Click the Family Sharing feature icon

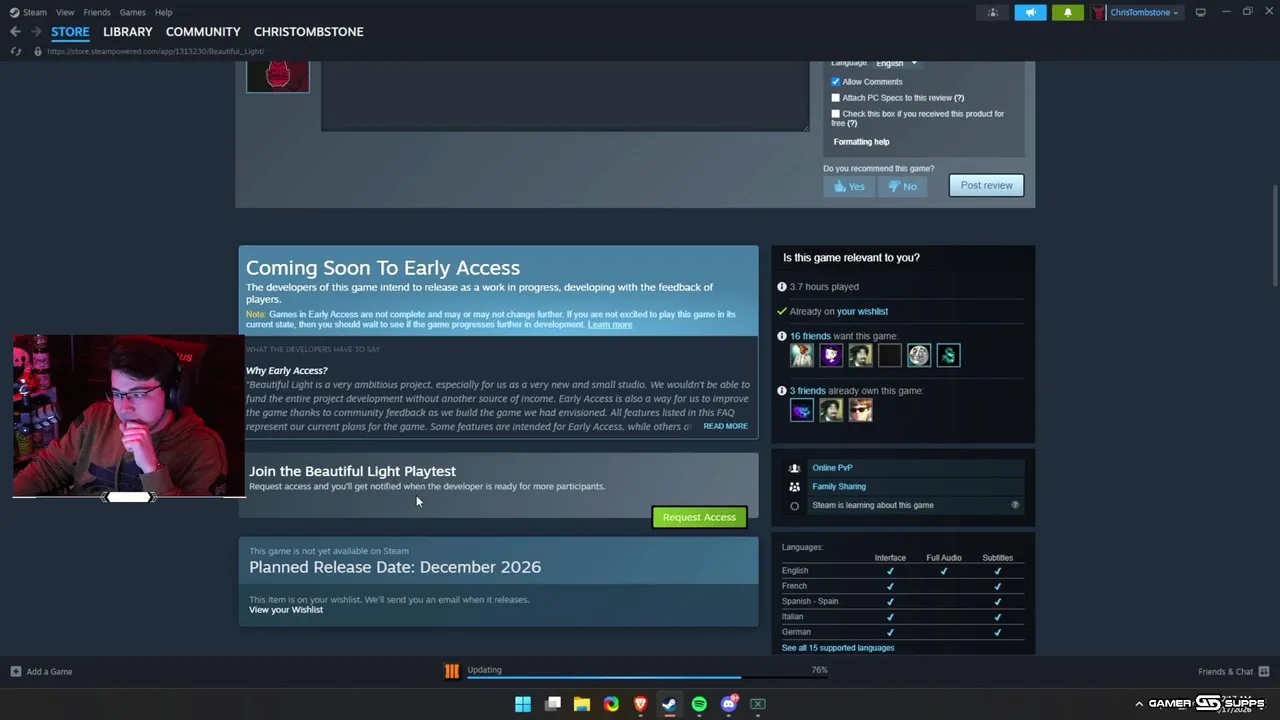coord(794,487)
